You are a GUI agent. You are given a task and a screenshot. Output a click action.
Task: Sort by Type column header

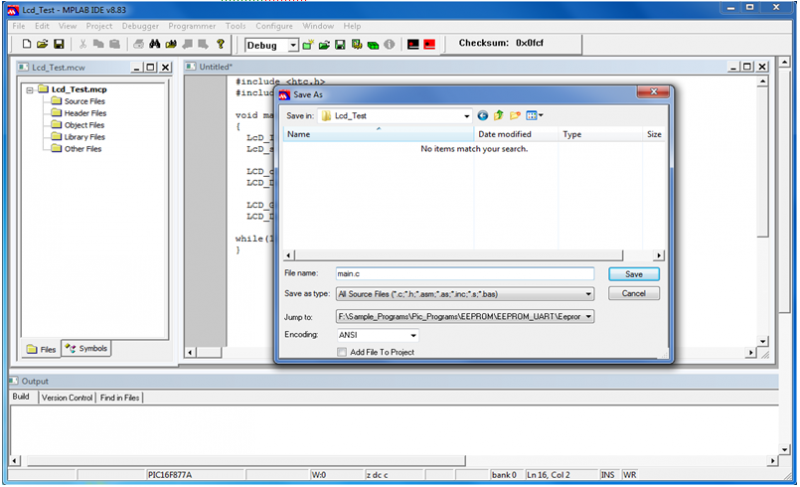(600, 134)
